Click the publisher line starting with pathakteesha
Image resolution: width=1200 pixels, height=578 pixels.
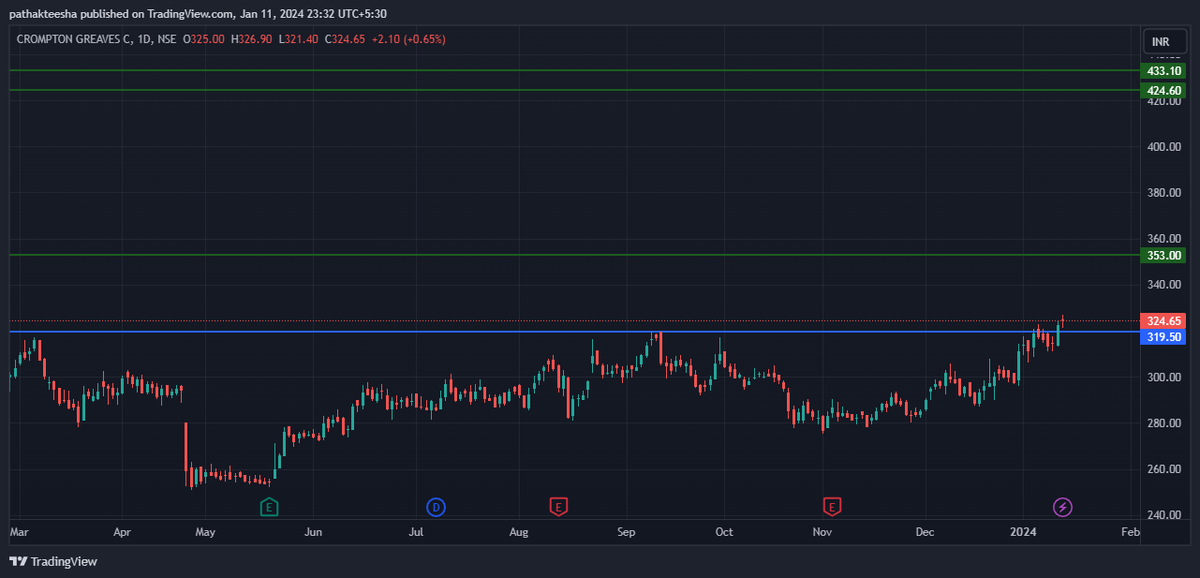pyautogui.click(x=198, y=14)
